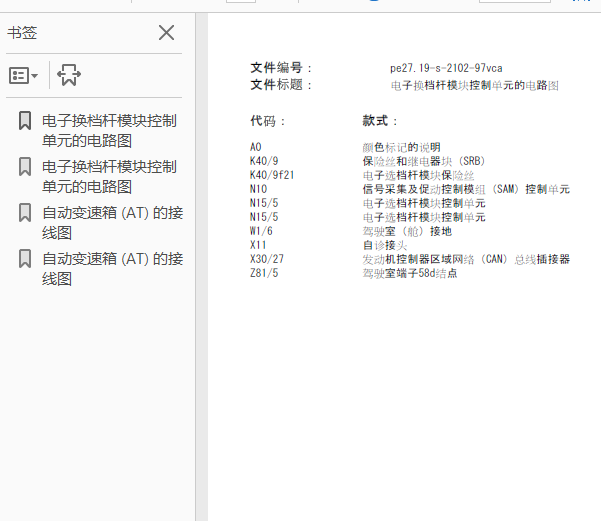Click the code X30/27

tap(267, 259)
